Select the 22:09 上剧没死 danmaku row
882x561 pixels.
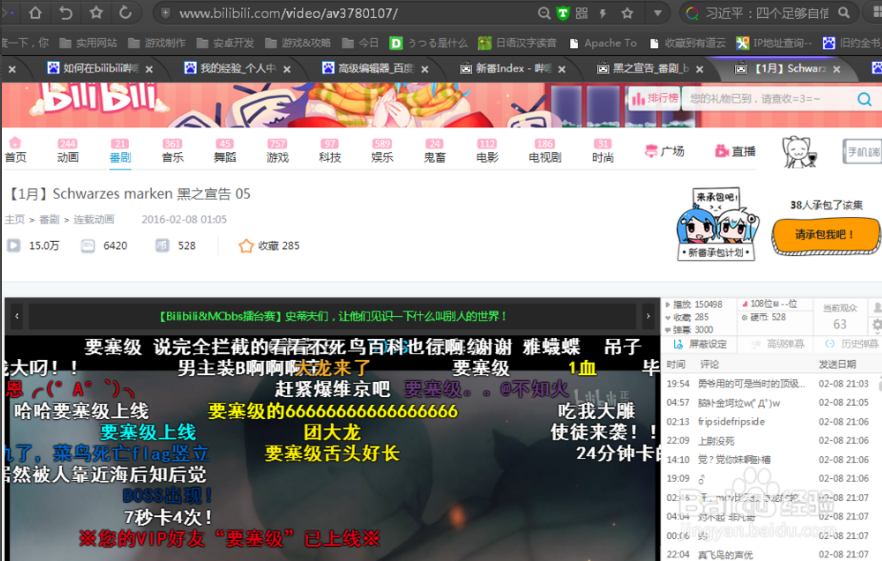[768, 441]
